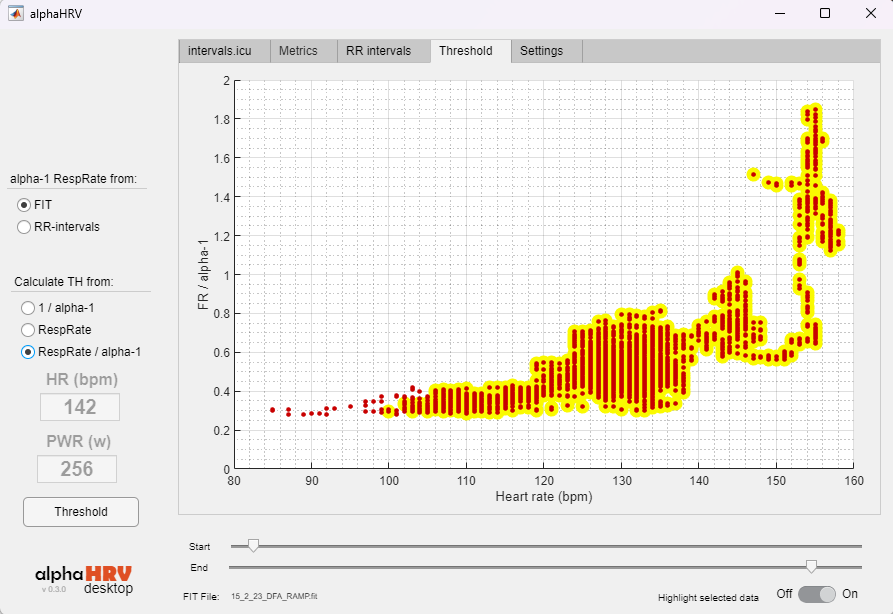Close the alphaHRV window
This screenshot has height=614, width=893.
871,13
